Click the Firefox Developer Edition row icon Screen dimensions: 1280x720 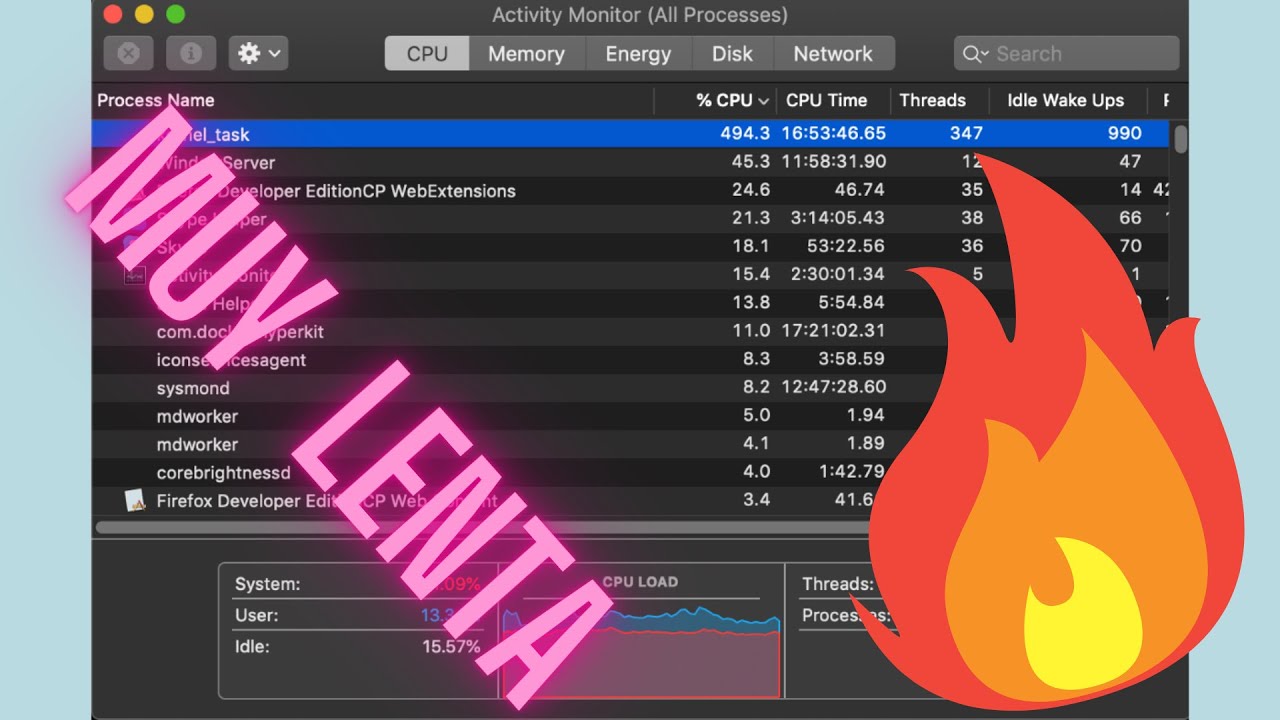135,501
